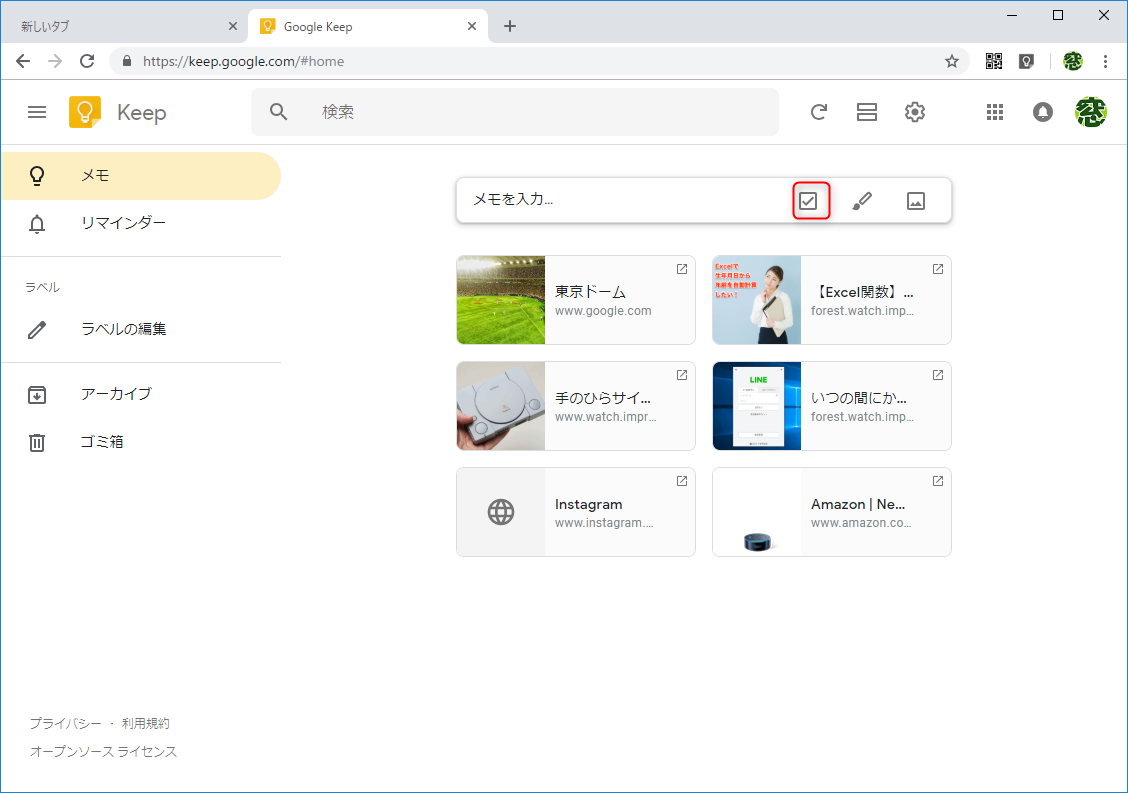Open the アーカイブ section

click(x=114, y=394)
